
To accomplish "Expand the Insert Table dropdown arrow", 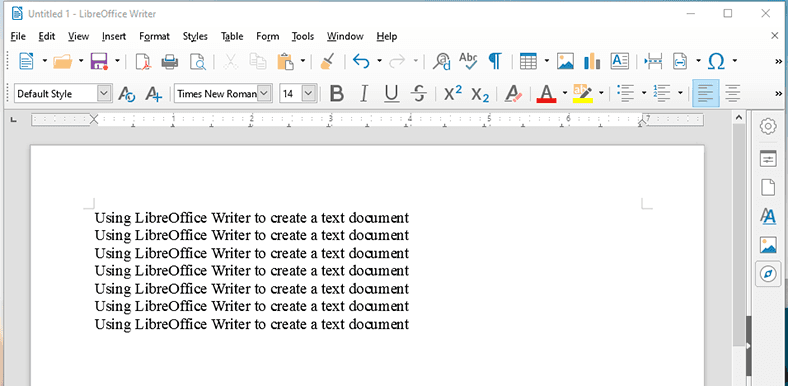I will coord(546,61).
